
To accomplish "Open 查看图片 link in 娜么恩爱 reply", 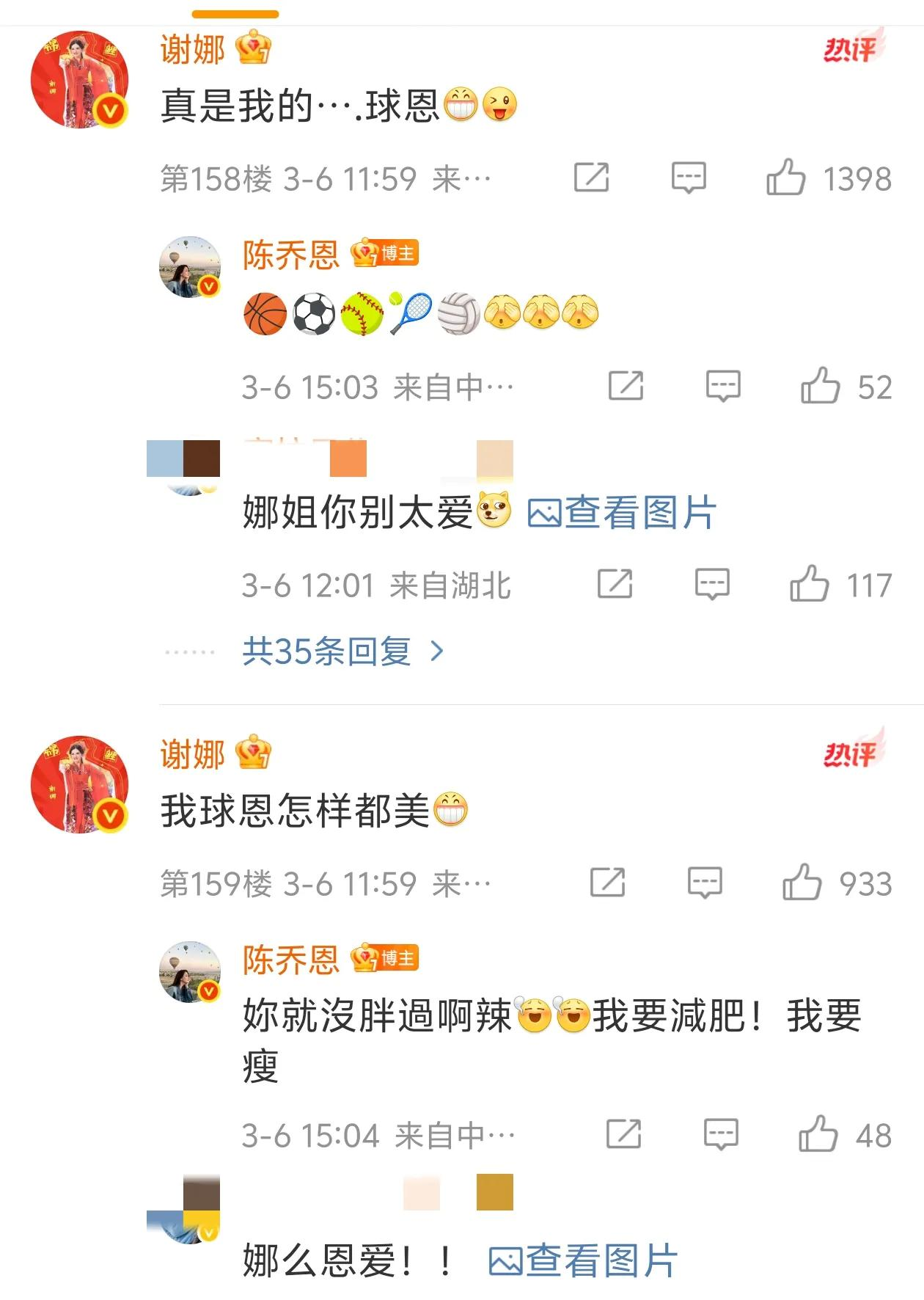I will [x=583, y=1261].
